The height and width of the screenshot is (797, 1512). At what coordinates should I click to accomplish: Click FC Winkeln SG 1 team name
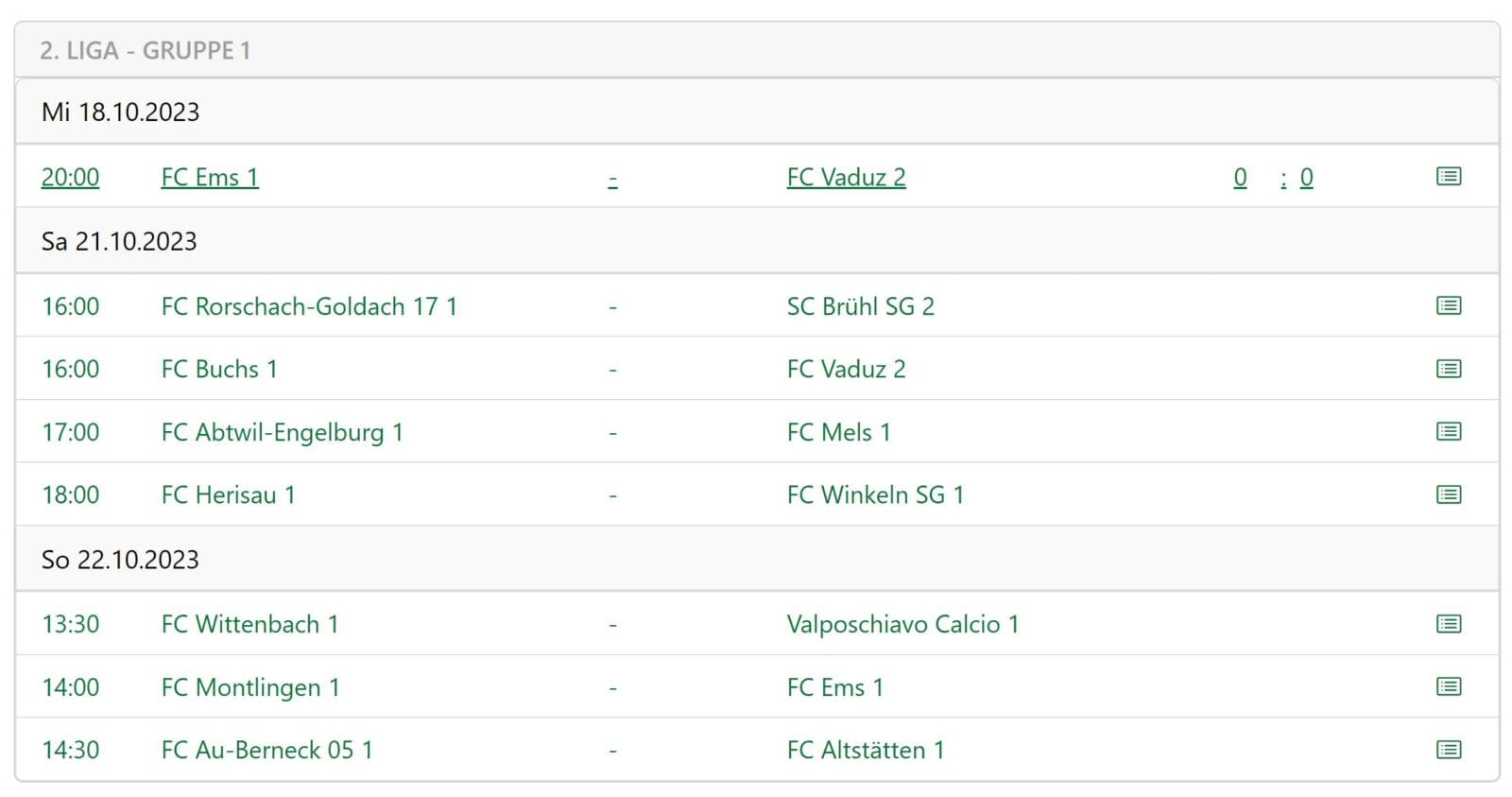875,494
